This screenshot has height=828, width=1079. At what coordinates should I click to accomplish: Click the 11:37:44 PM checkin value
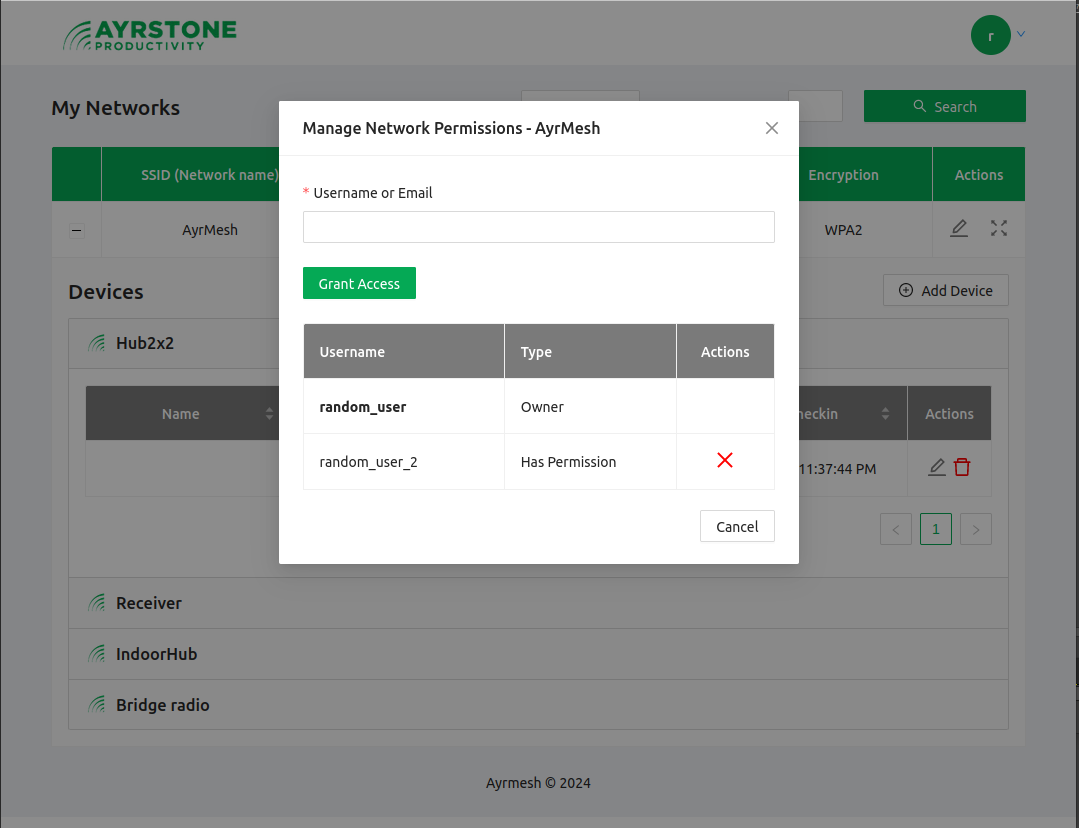pos(837,469)
